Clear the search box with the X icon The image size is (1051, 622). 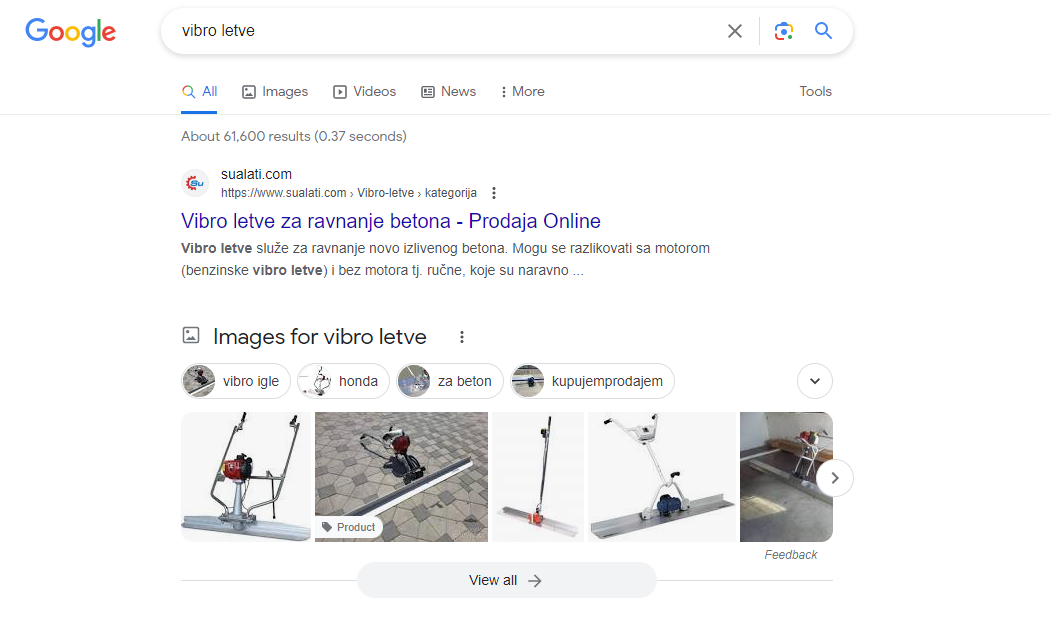click(735, 31)
